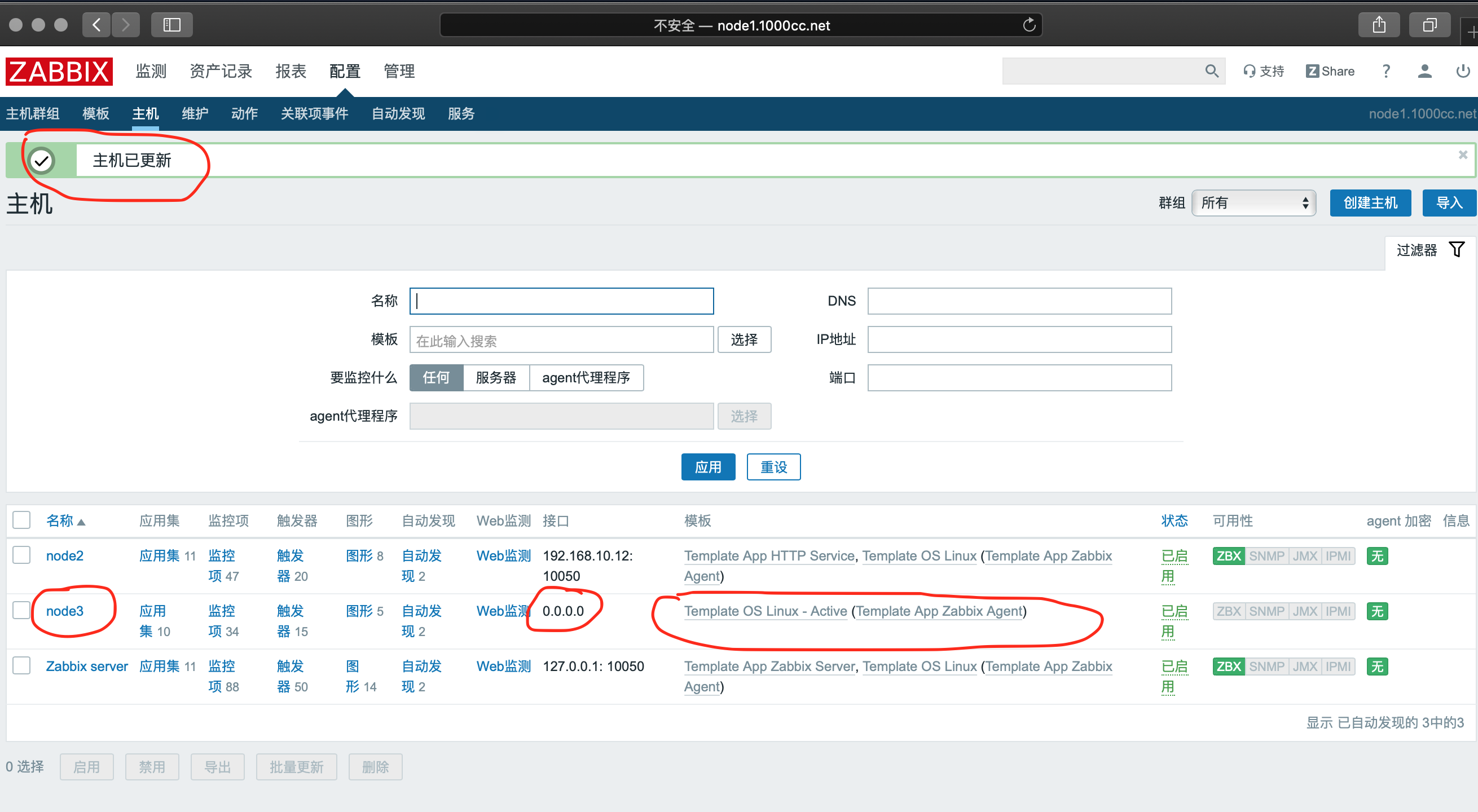Dismiss the host updated message
Screen dimensions: 1478x812
point(1463,155)
